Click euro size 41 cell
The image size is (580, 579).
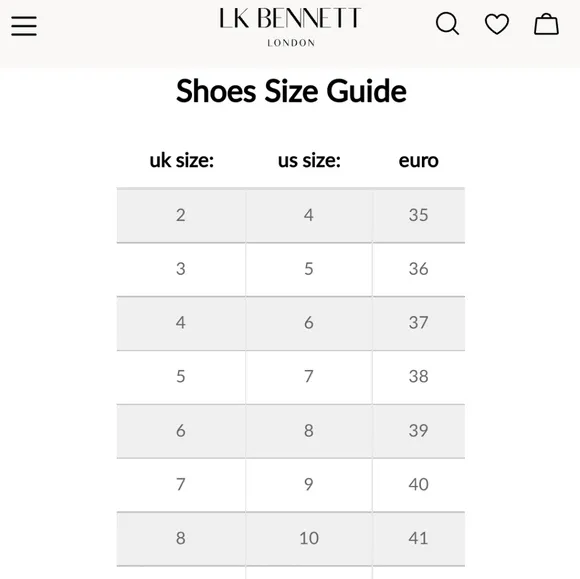pos(419,539)
